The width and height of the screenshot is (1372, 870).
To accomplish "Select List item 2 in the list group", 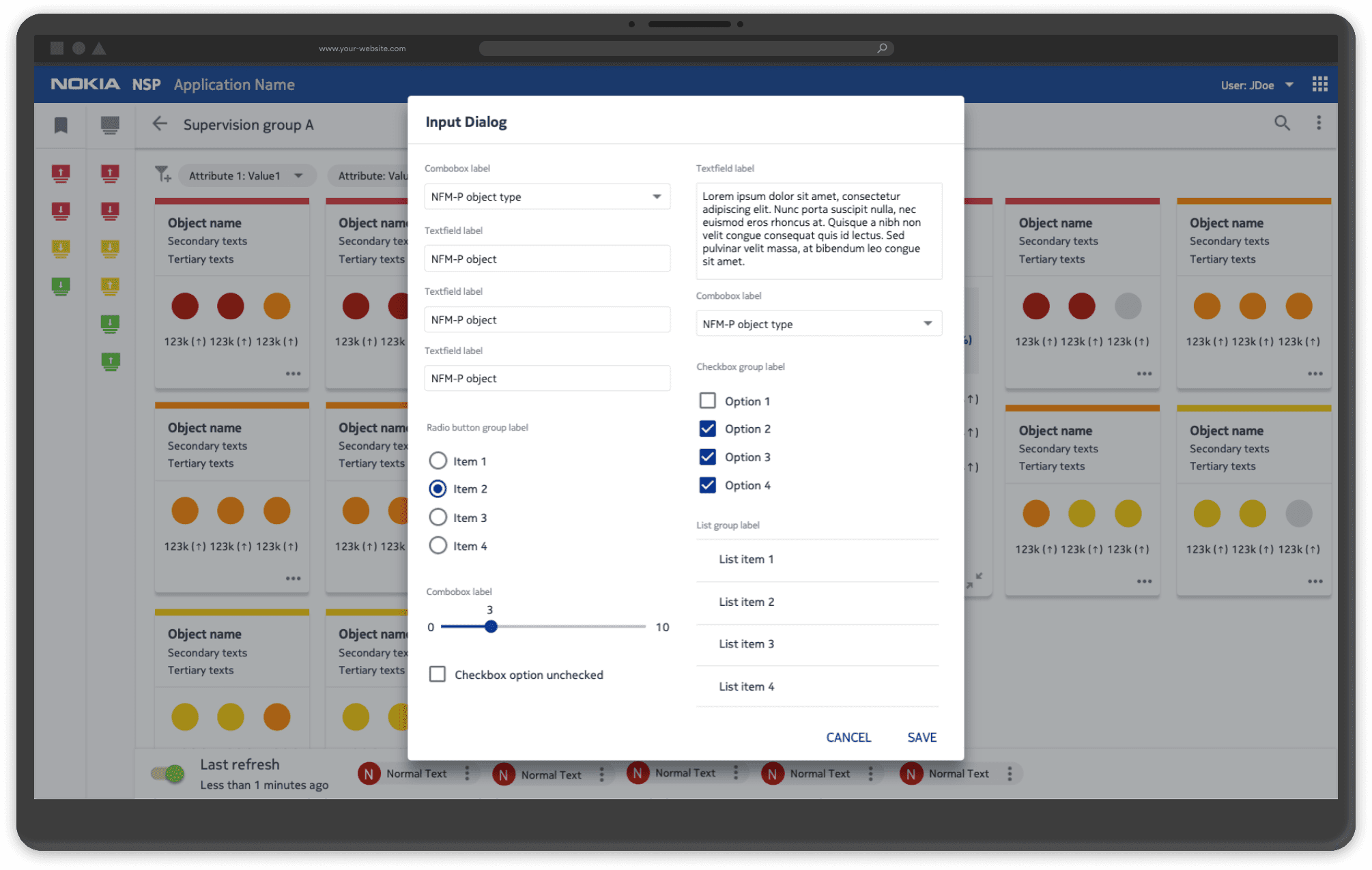I will 746,602.
